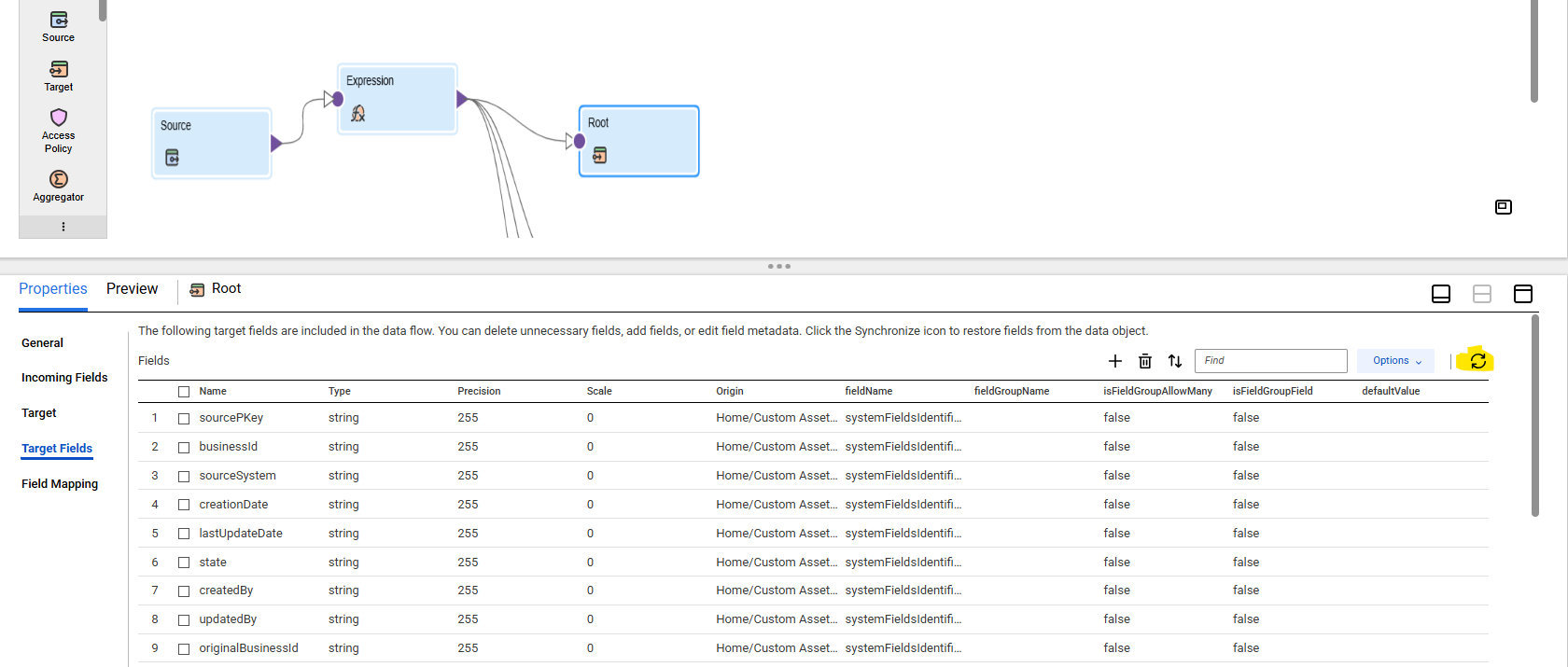Screen dimensions: 1568x667
Task: Select the Aggregator transformation in palette
Action: click(x=58, y=186)
